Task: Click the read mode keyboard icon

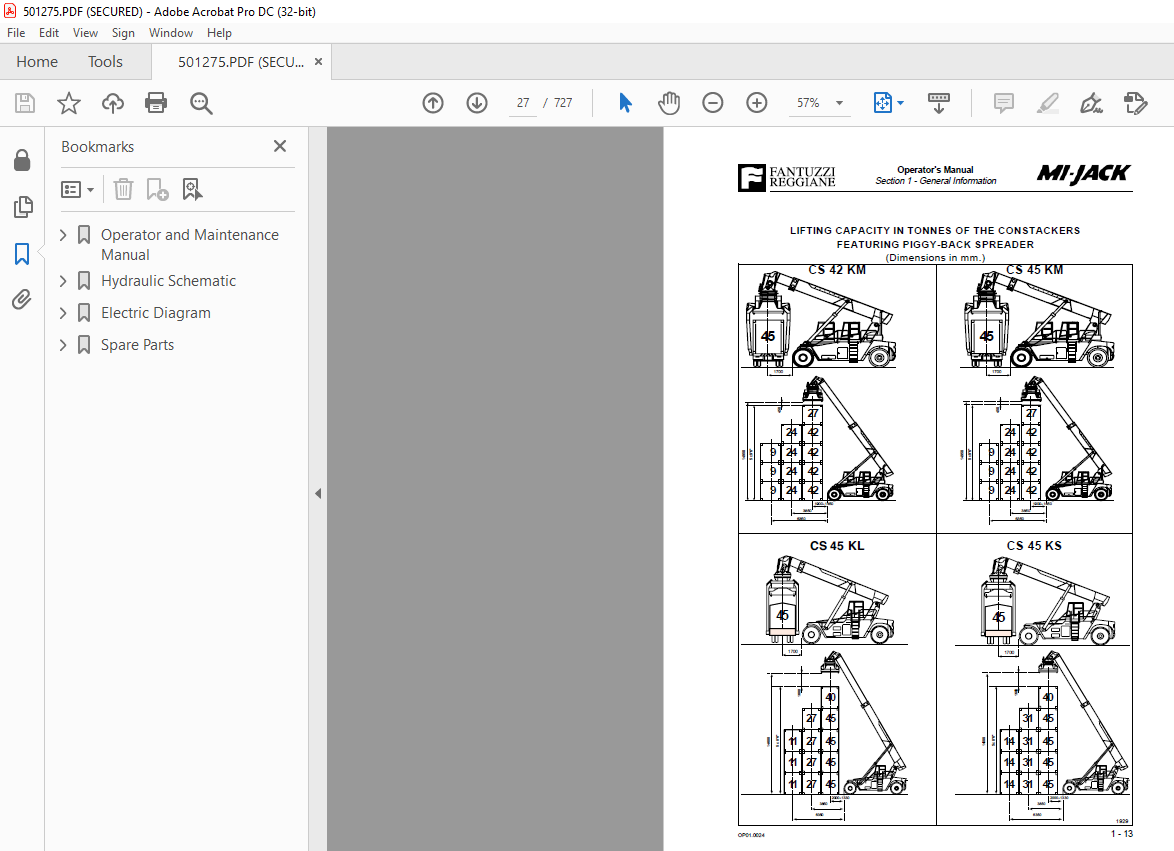Action: [x=938, y=103]
